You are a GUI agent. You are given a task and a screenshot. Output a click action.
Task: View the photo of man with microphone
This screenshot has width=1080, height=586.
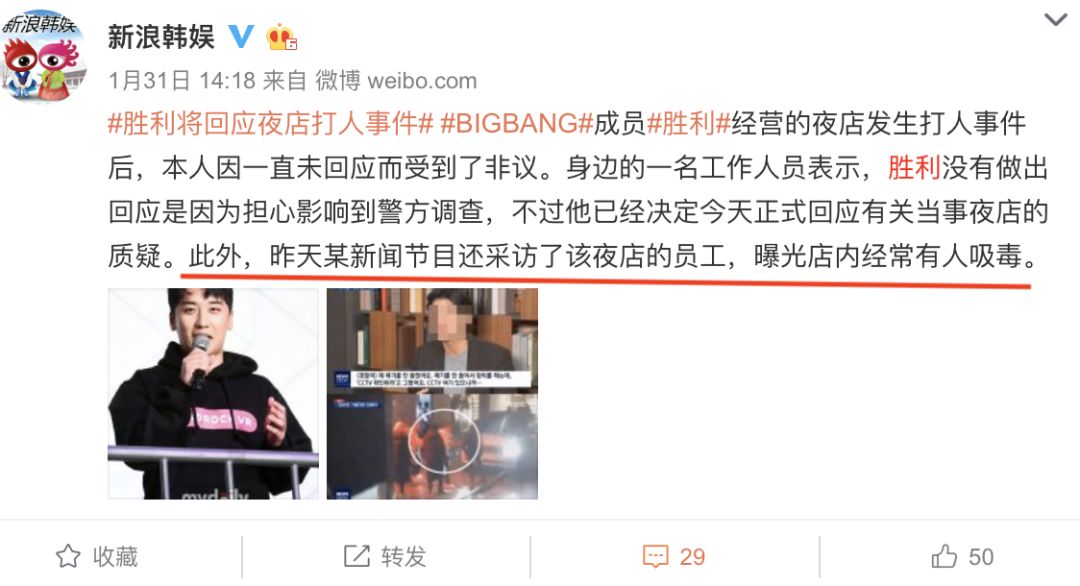coord(214,393)
